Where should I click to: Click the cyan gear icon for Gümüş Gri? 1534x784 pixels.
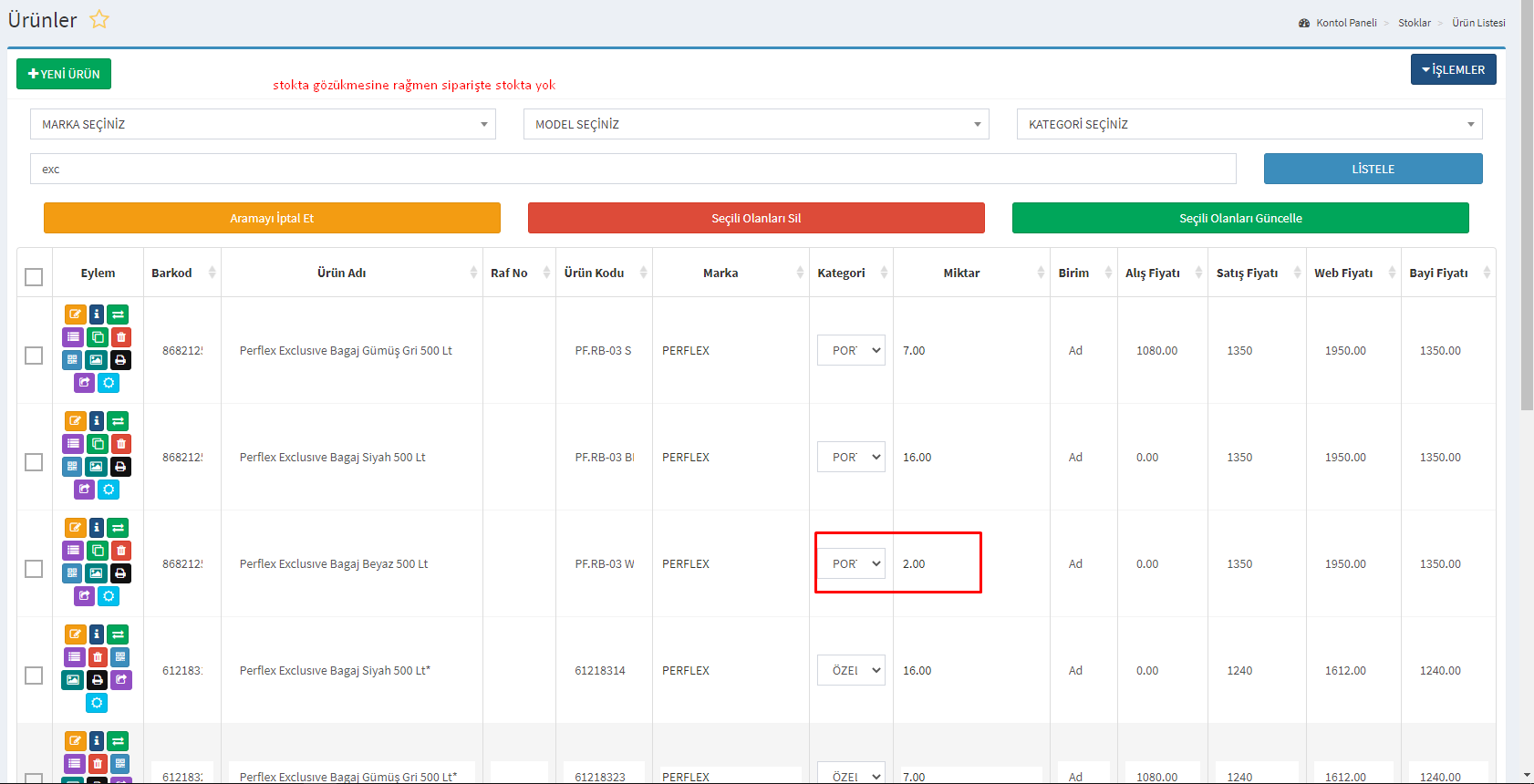[x=109, y=383]
